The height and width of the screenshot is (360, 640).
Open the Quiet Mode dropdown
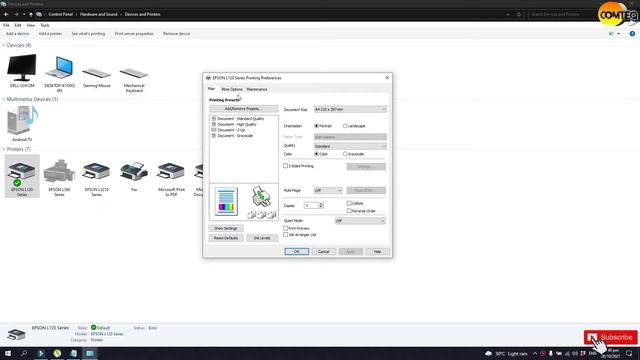pos(360,221)
